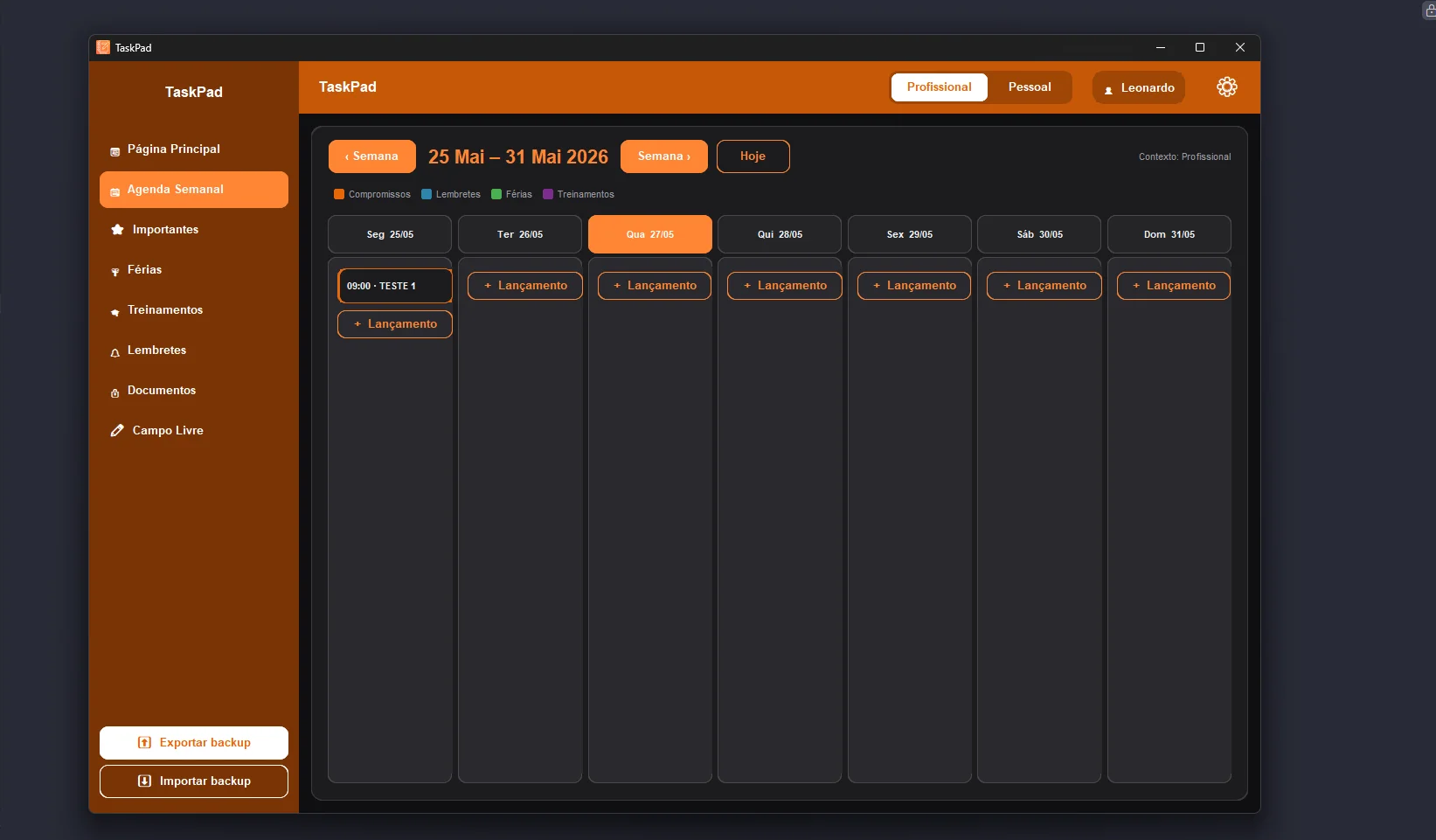The width and height of the screenshot is (1436, 840).
Task: Navigate to Documentos
Action: pos(194,391)
